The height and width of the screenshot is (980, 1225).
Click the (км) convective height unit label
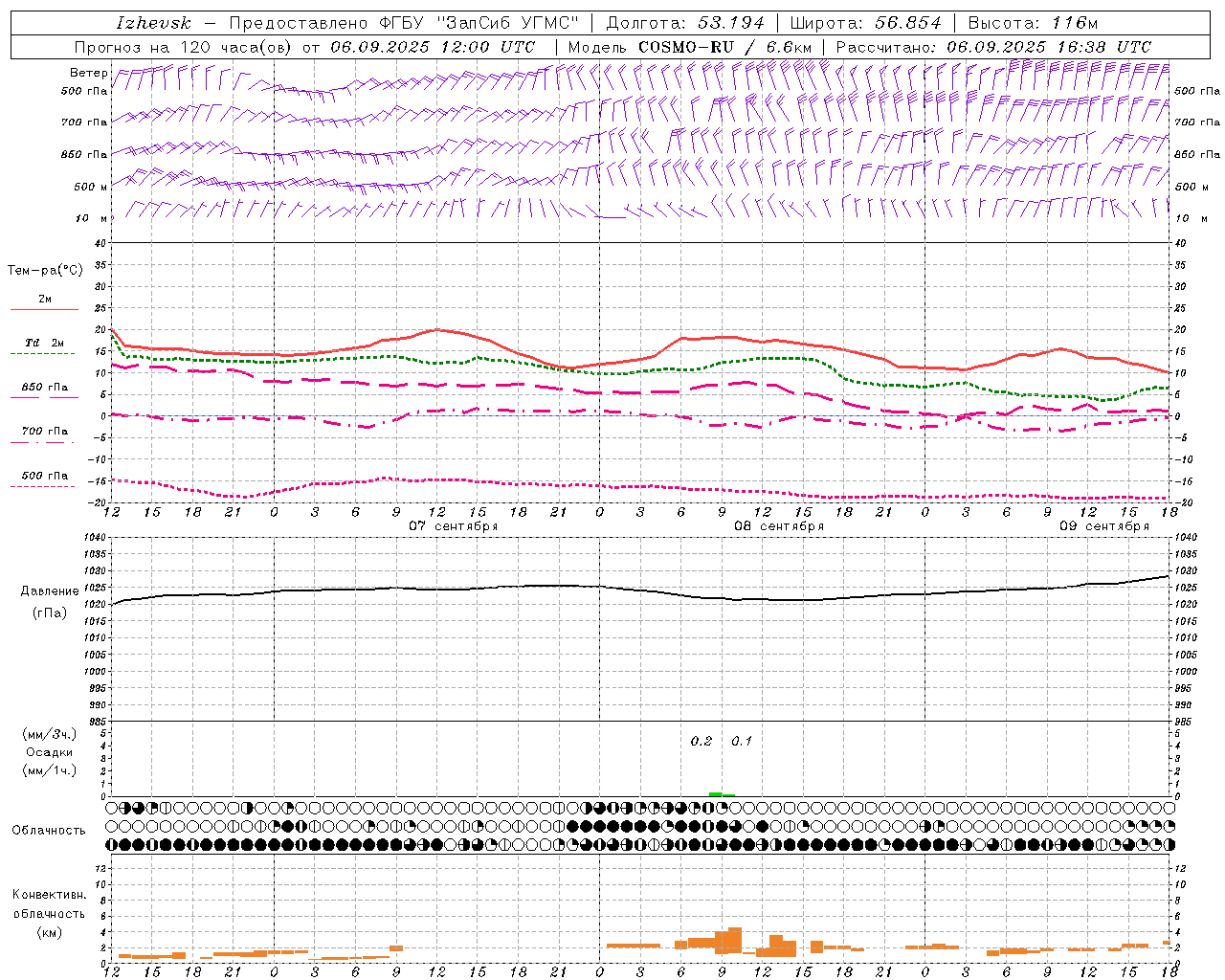pyautogui.click(x=49, y=931)
